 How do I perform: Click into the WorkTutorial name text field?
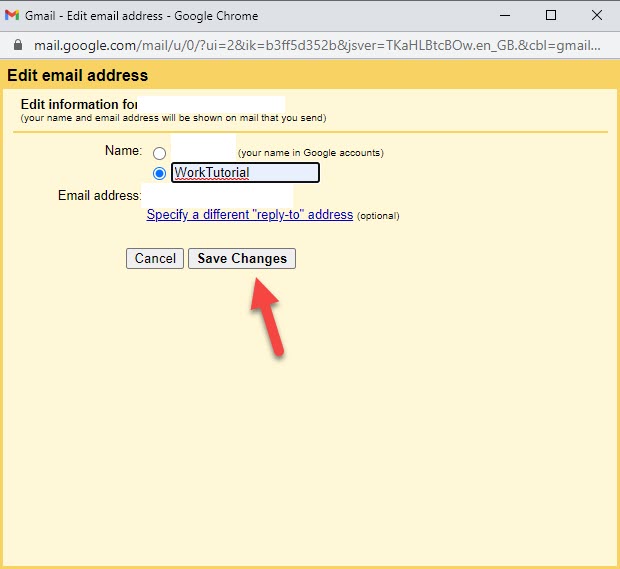pos(245,173)
